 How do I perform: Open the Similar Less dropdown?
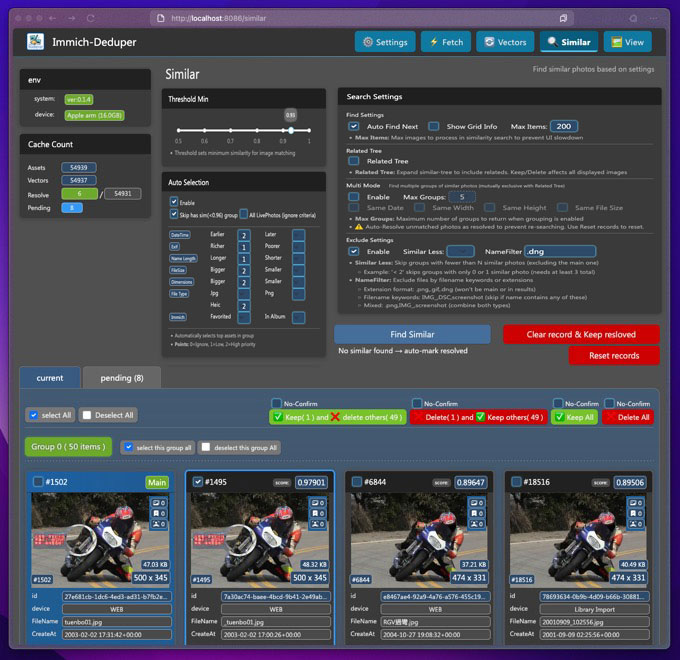[x=461, y=252]
